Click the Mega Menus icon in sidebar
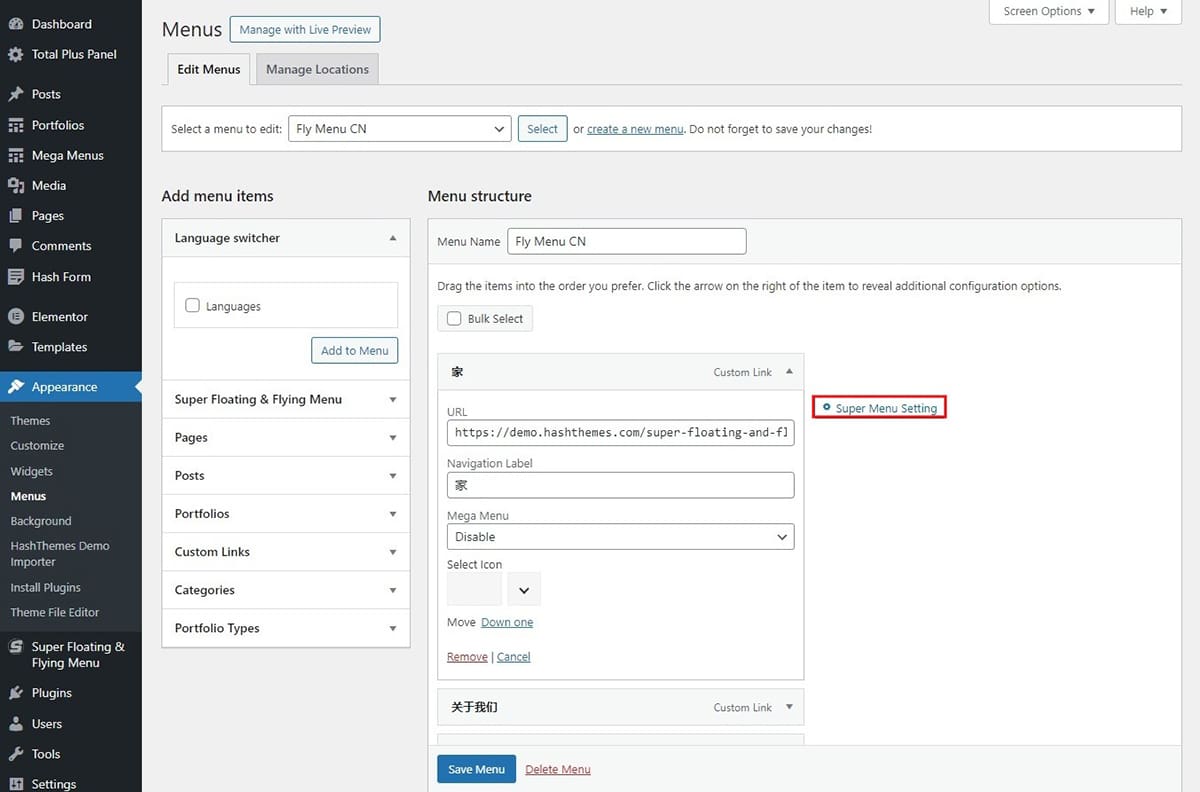1200x792 pixels. click(16, 155)
